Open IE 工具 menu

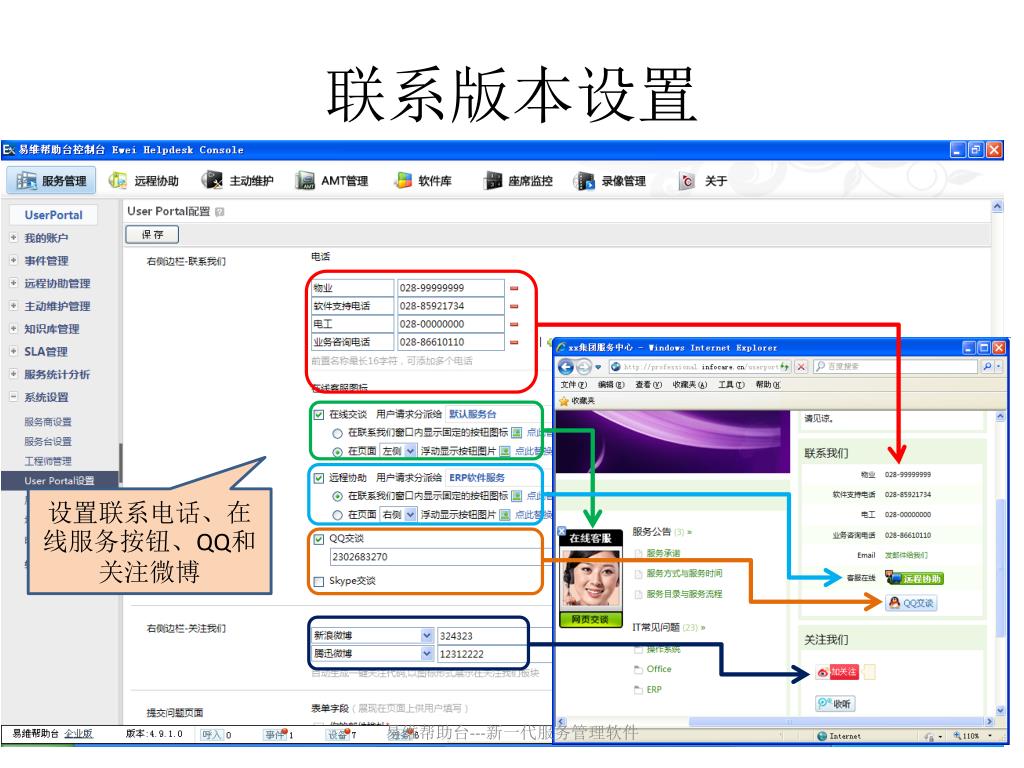tap(731, 385)
